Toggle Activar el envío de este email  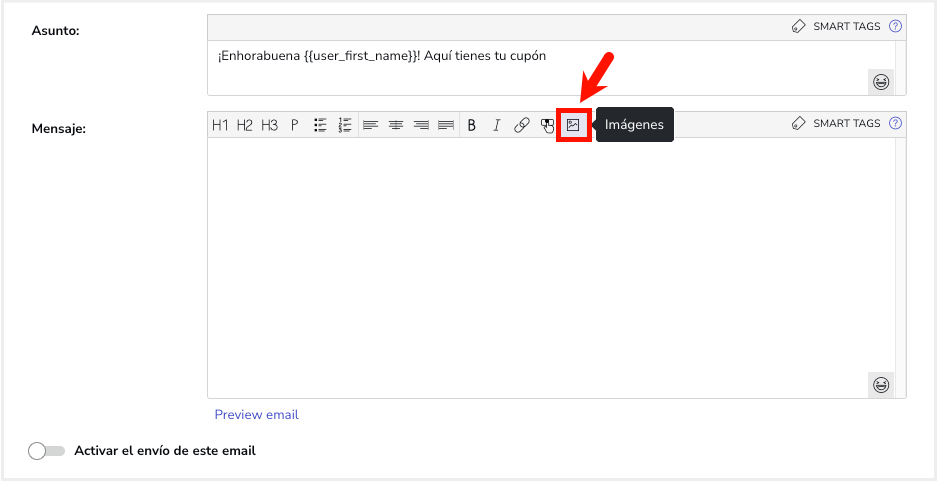(x=46, y=452)
